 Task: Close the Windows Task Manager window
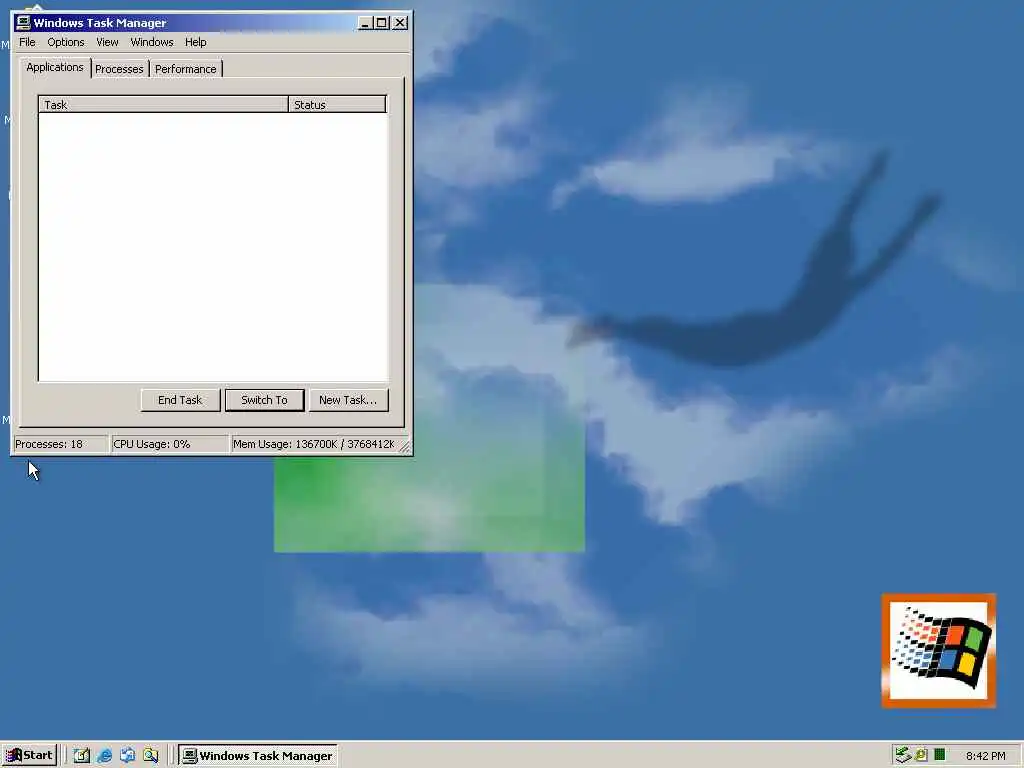tap(400, 23)
